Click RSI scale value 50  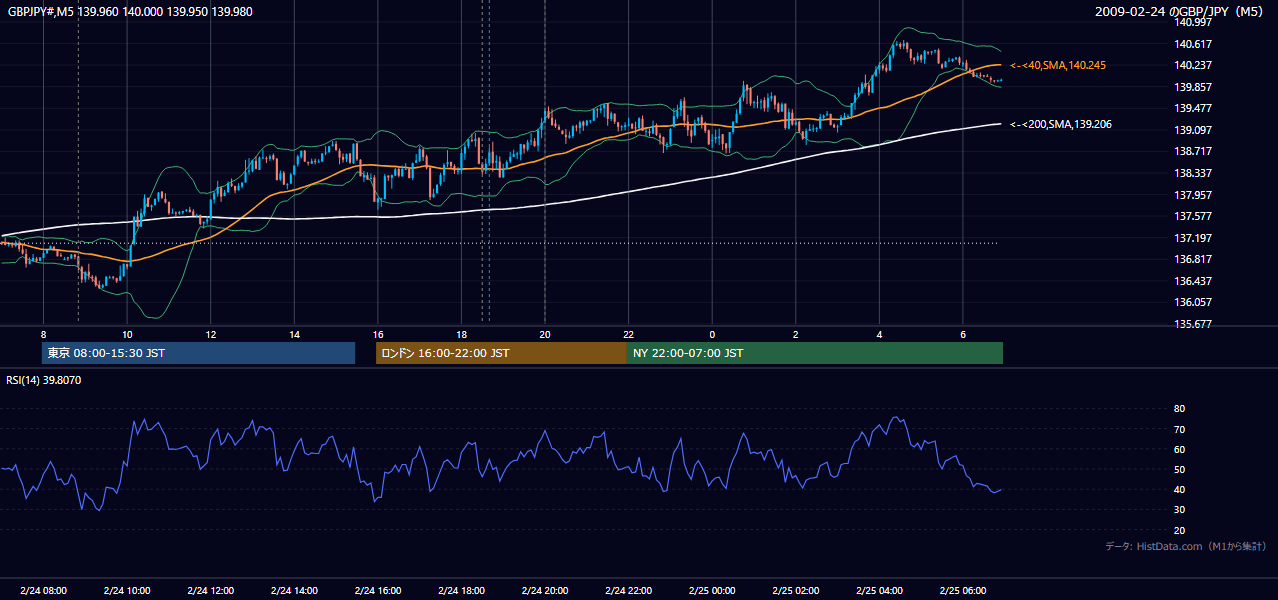[x=1180, y=470]
